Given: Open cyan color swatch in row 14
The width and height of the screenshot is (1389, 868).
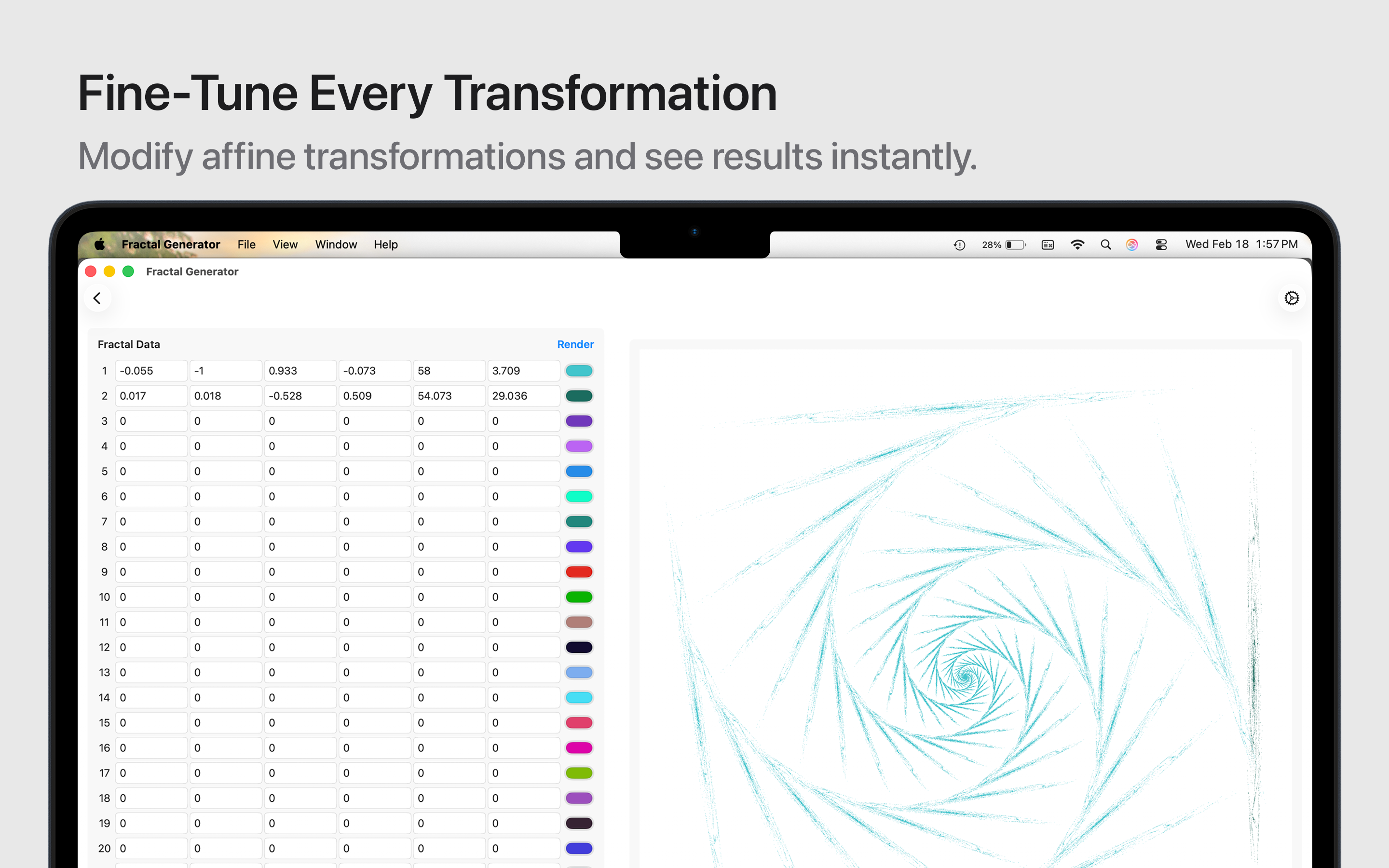Looking at the screenshot, I should coord(579,697).
